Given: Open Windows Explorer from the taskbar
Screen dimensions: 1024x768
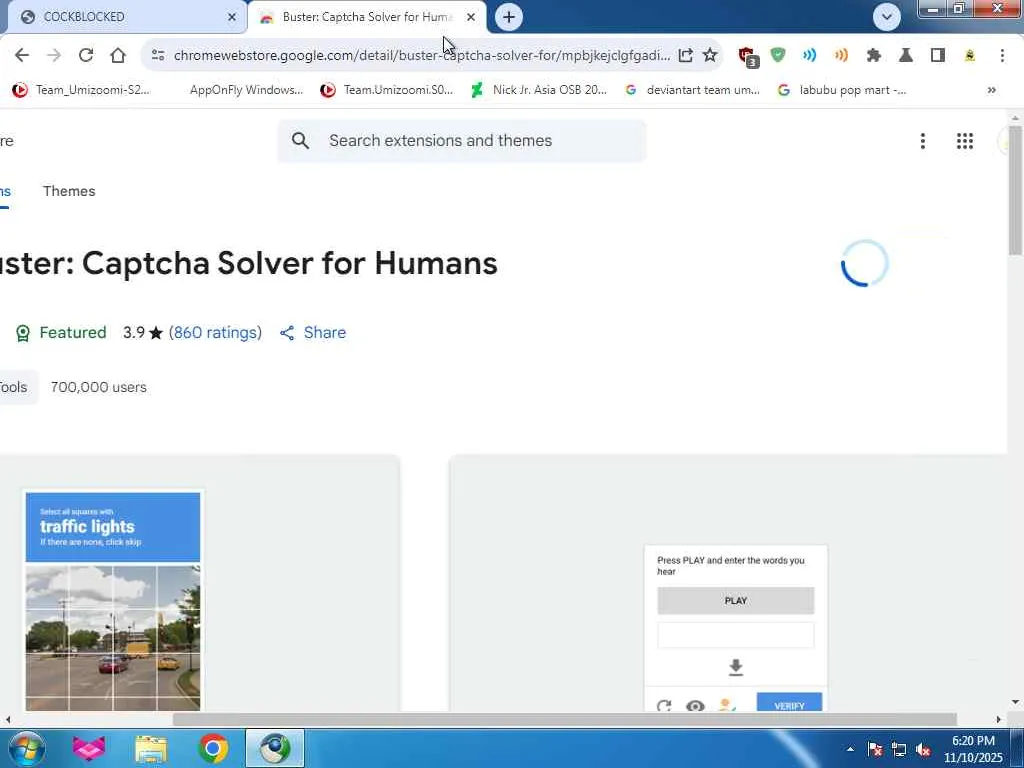Looking at the screenshot, I should [151, 748].
